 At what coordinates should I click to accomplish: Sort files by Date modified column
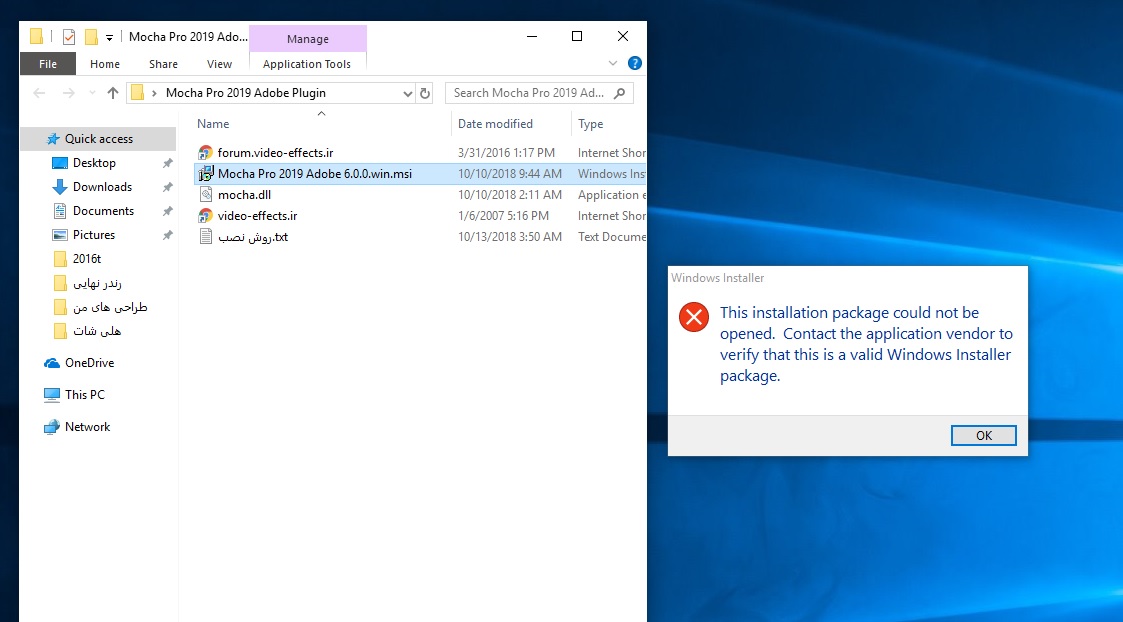tap(496, 124)
